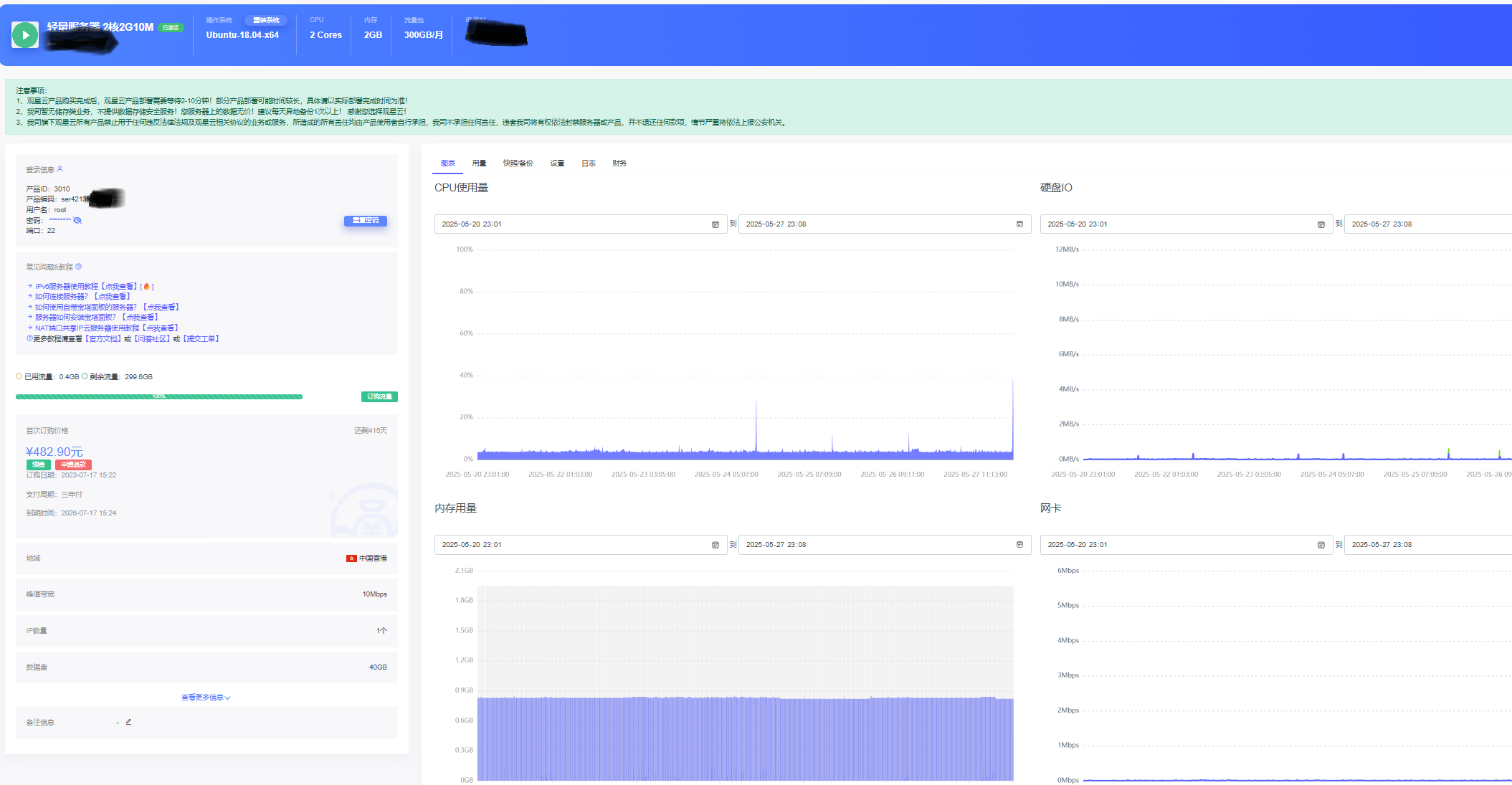Expand 查看更多信息 section

pos(206,697)
